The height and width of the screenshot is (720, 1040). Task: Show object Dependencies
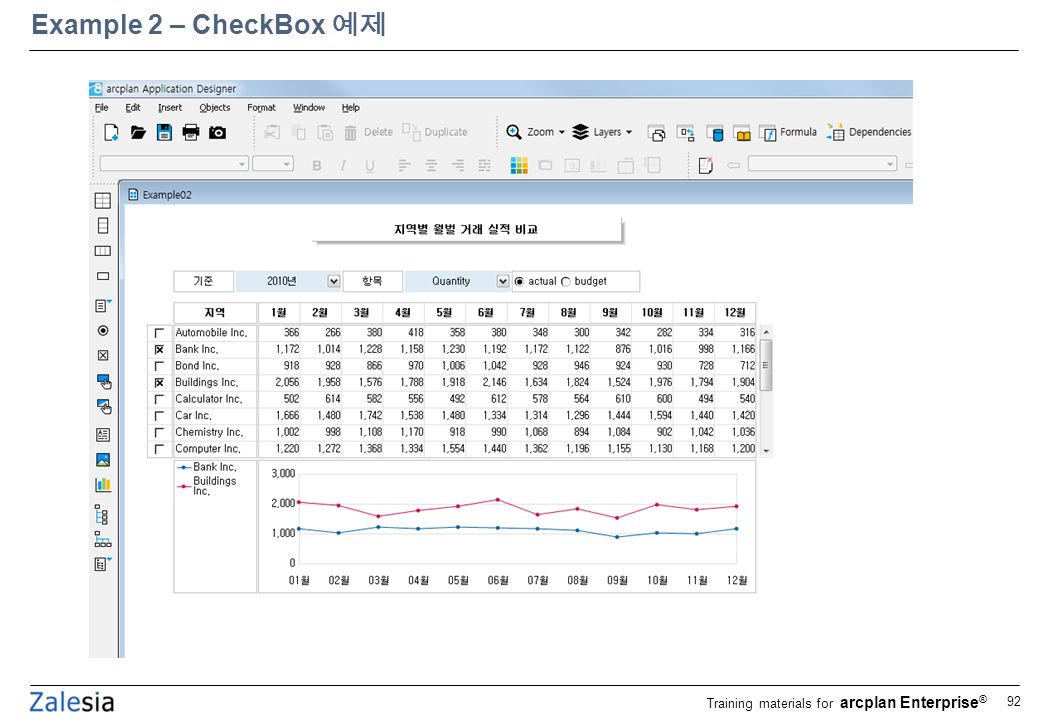[x=869, y=133]
